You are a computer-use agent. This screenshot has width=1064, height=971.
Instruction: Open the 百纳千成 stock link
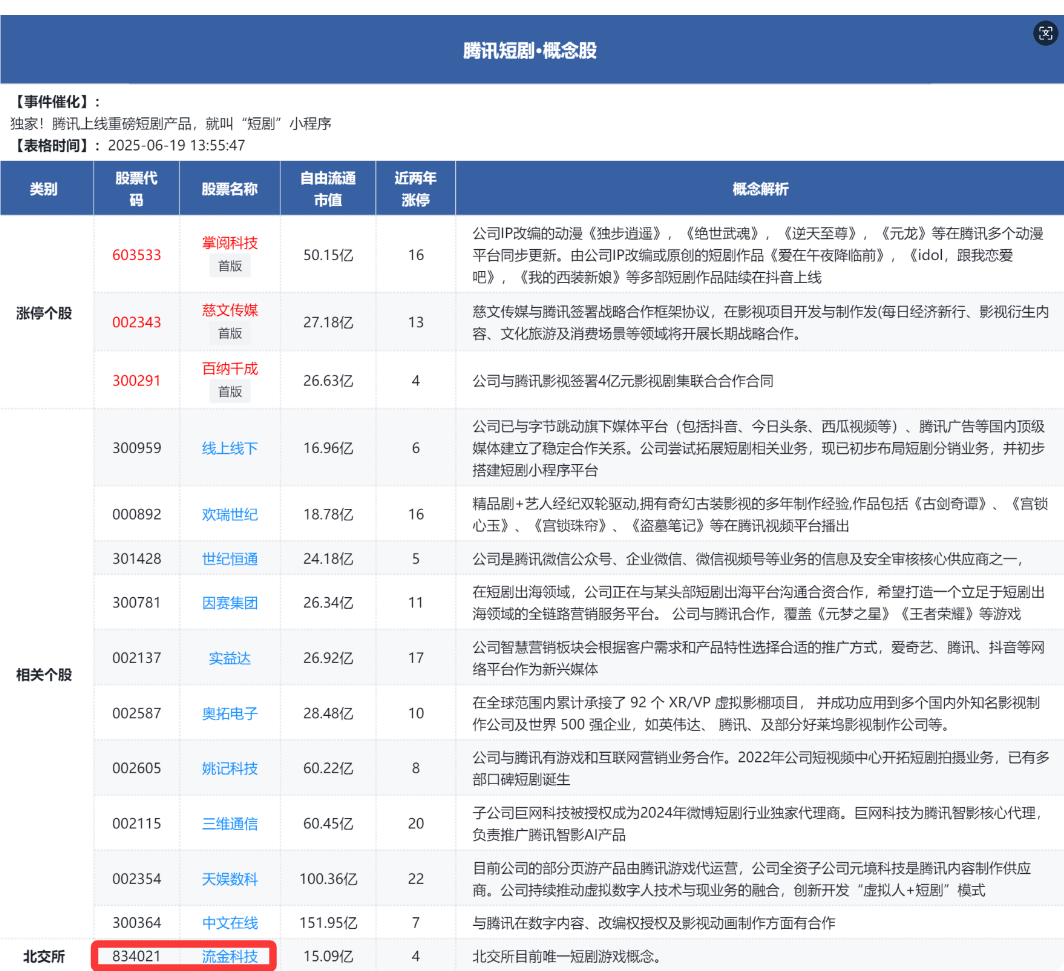[230, 368]
